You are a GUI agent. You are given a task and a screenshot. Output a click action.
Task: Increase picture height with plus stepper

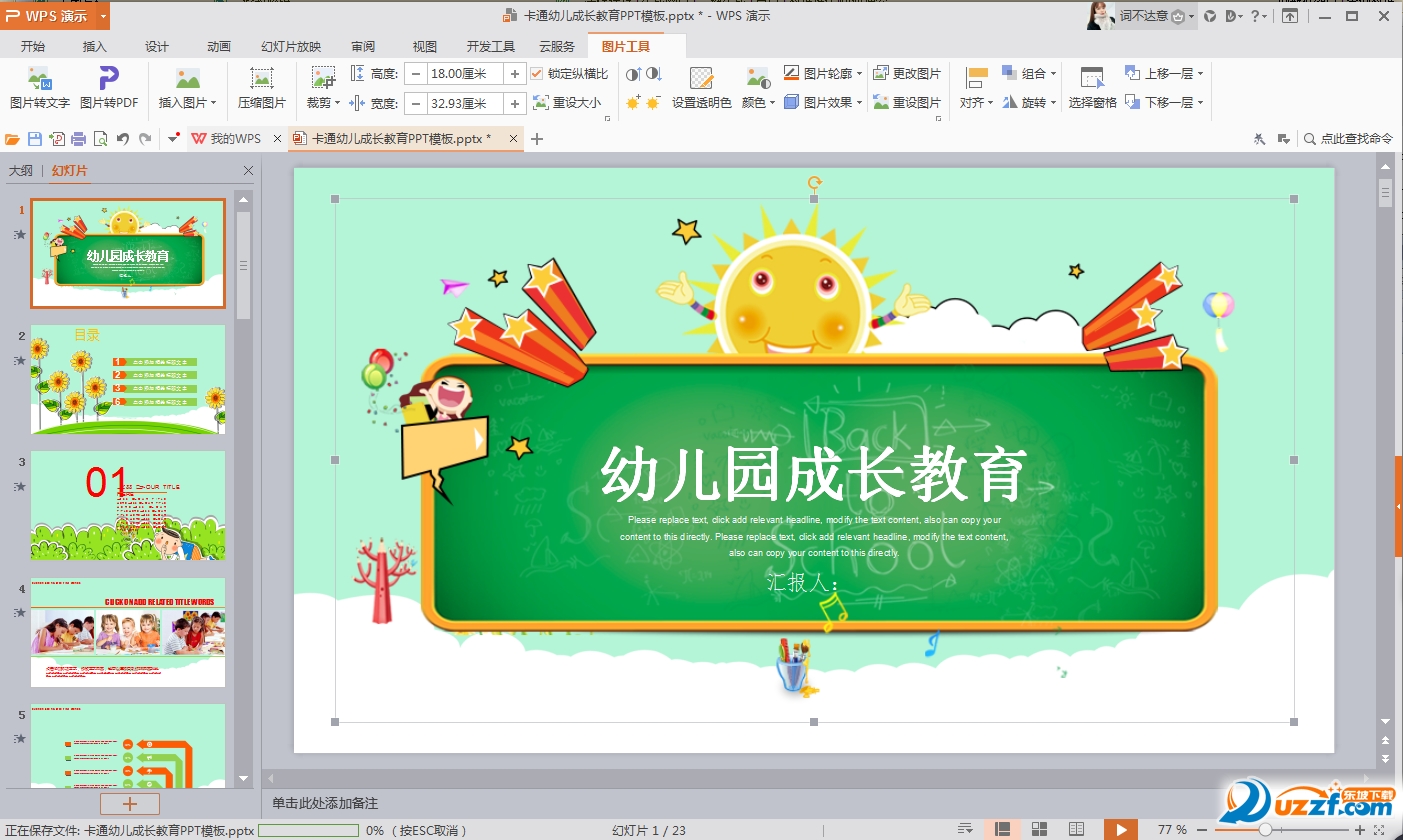pos(515,73)
